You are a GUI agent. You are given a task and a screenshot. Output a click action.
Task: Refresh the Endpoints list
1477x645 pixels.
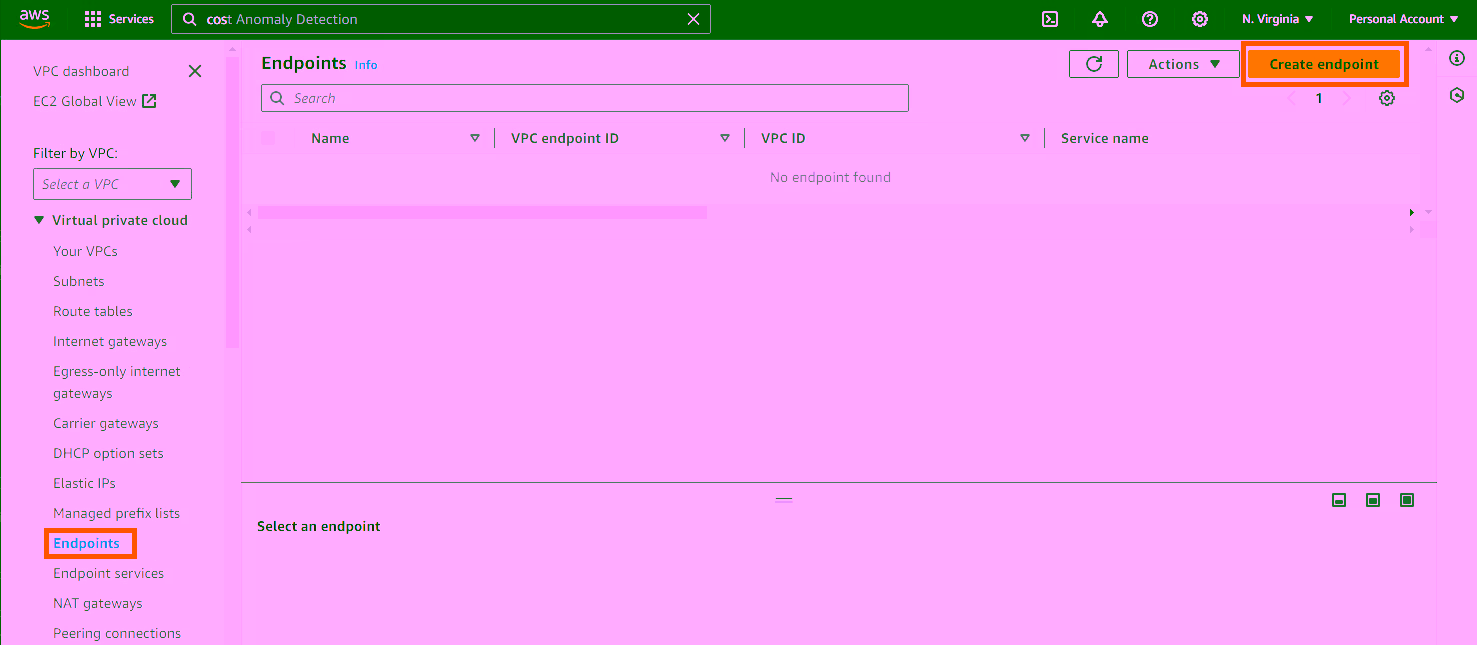point(1093,63)
